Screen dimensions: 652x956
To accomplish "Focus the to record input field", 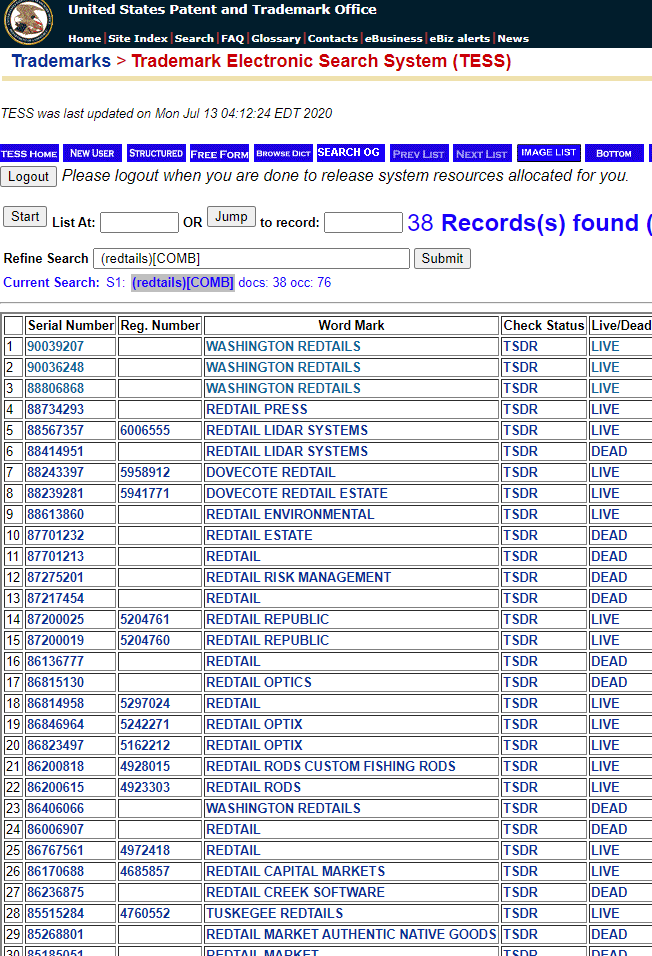I will [x=363, y=223].
